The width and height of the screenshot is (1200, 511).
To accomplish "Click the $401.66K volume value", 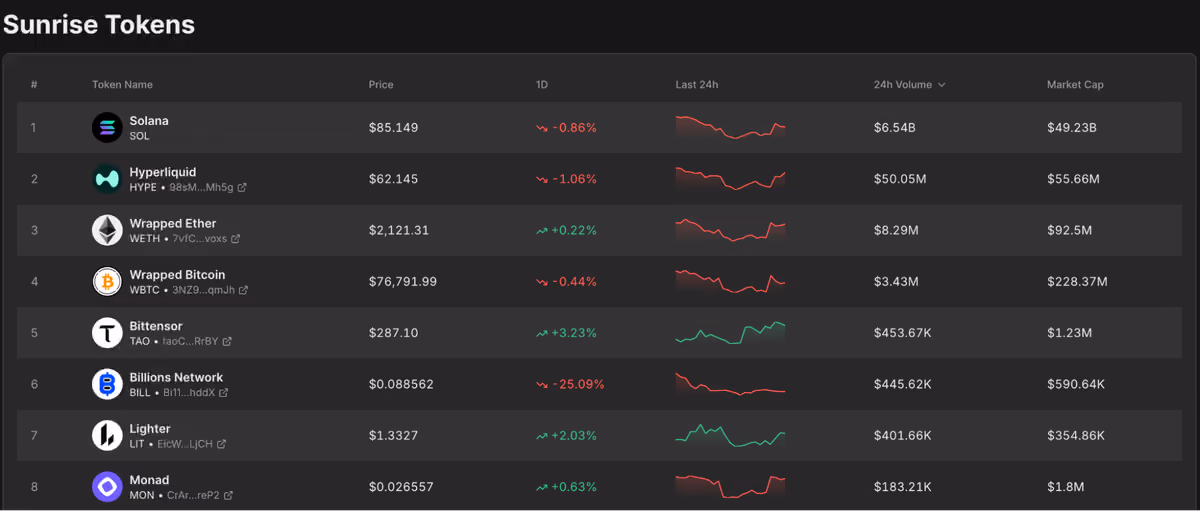I will [902, 436].
